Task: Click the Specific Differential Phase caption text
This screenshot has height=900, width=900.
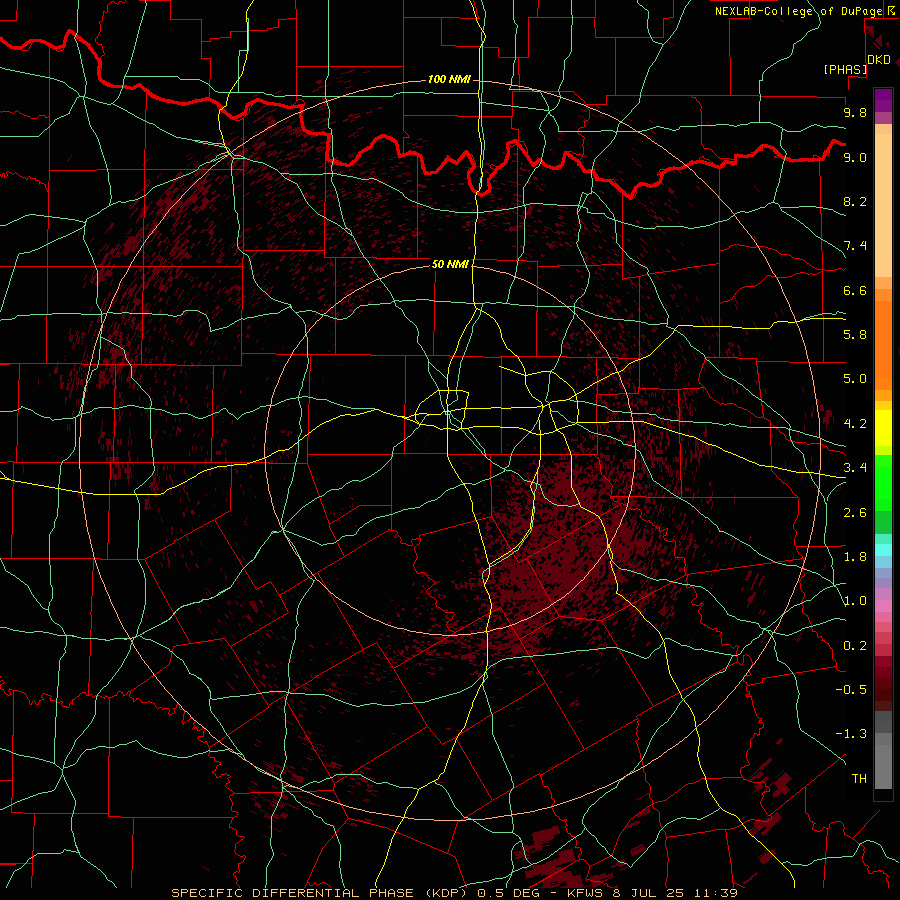Action: (x=455, y=893)
